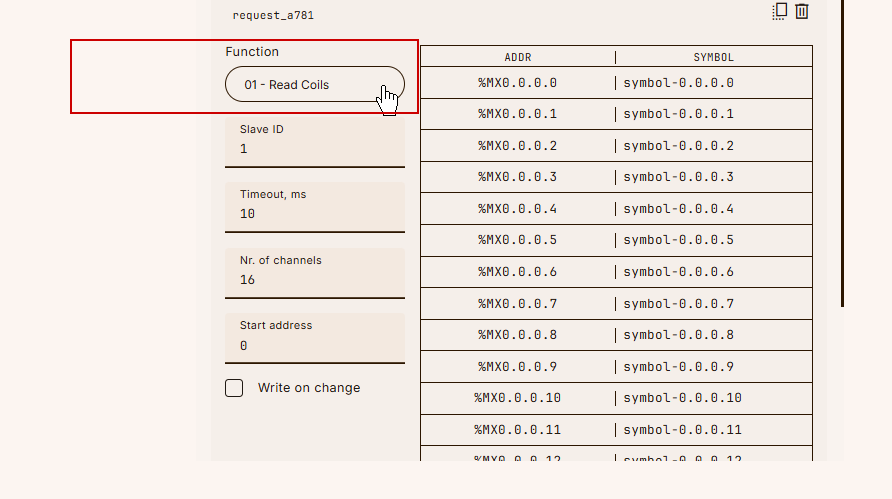The height and width of the screenshot is (499, 892).
Task: Edit the Slave ID field
Action: click(315, 142)
